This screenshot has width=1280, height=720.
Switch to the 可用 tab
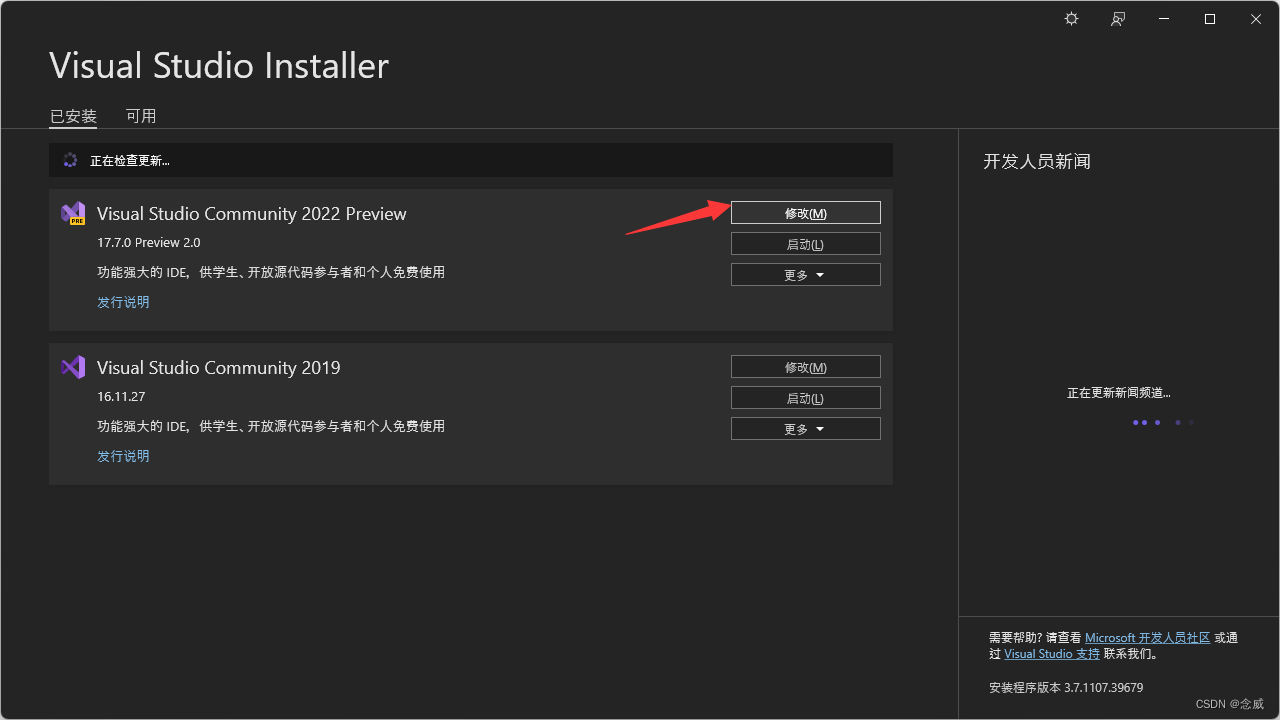pyautogui.click(x=141, y=116)
